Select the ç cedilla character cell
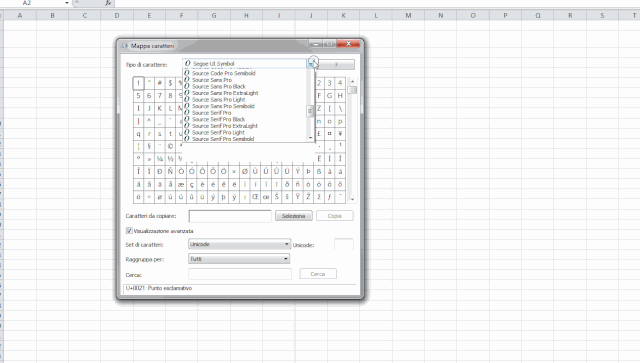 [x=191, y=184]
